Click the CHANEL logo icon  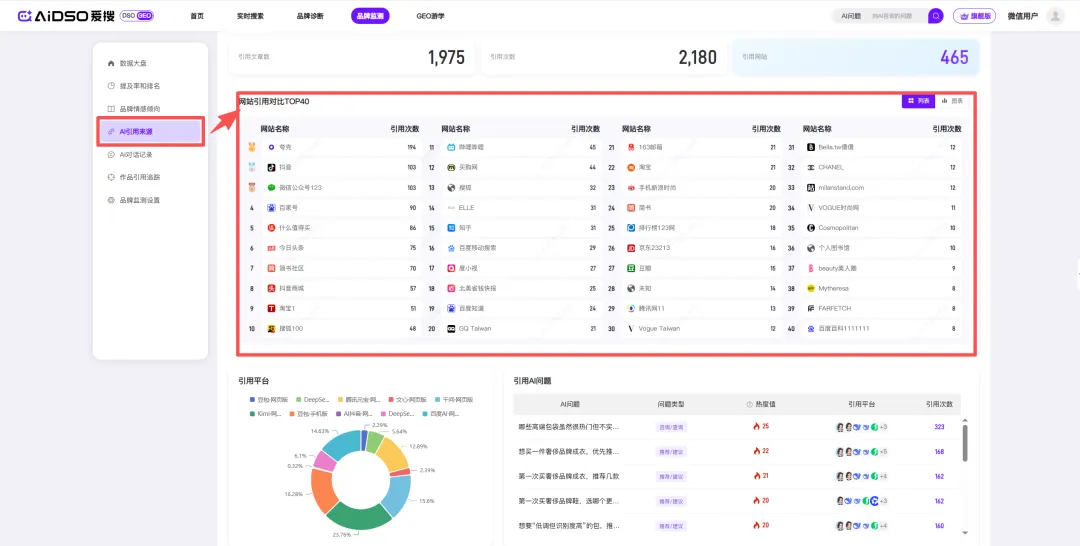(x=811, y=167)
